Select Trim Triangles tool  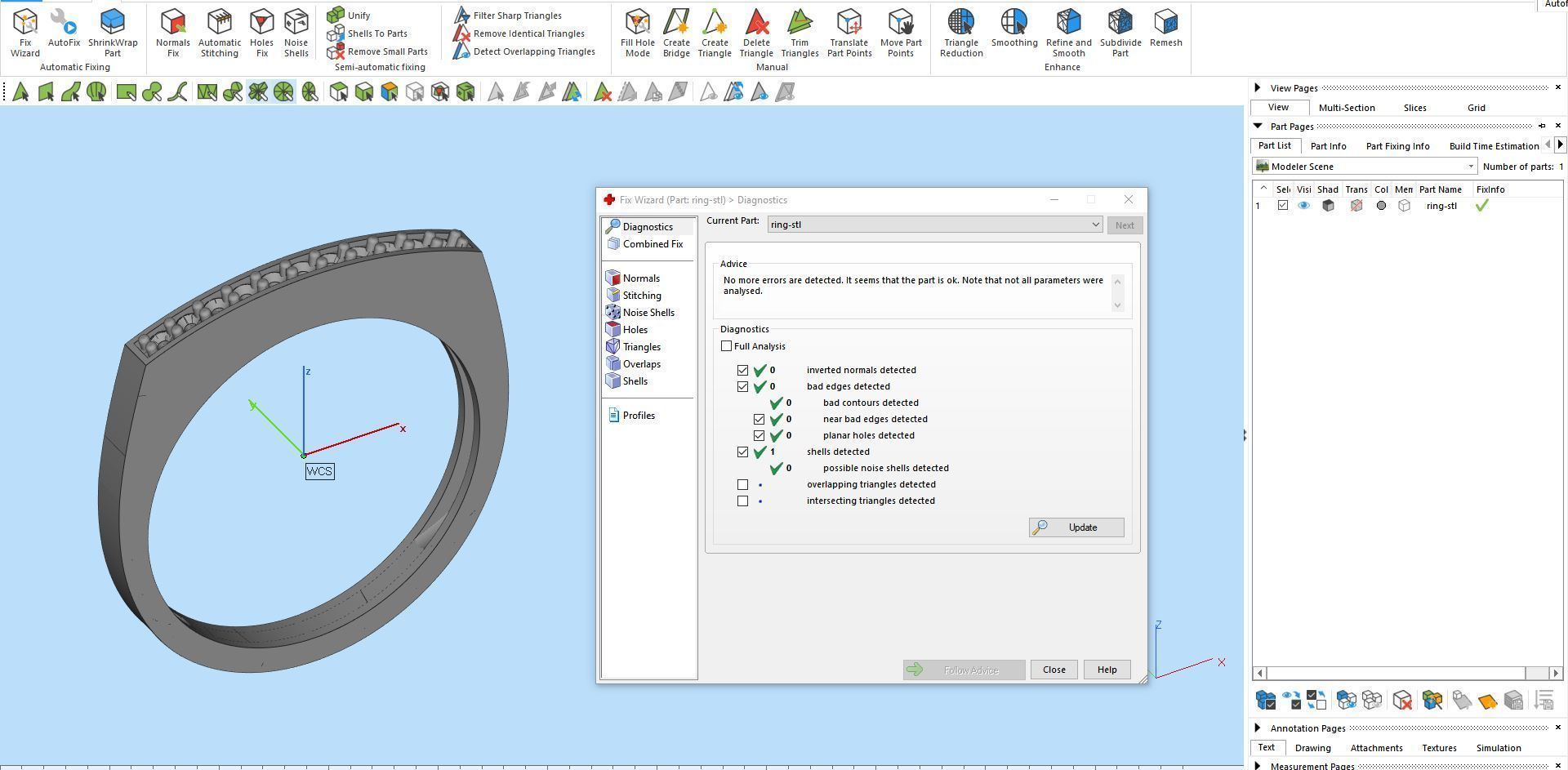[800, 33]
